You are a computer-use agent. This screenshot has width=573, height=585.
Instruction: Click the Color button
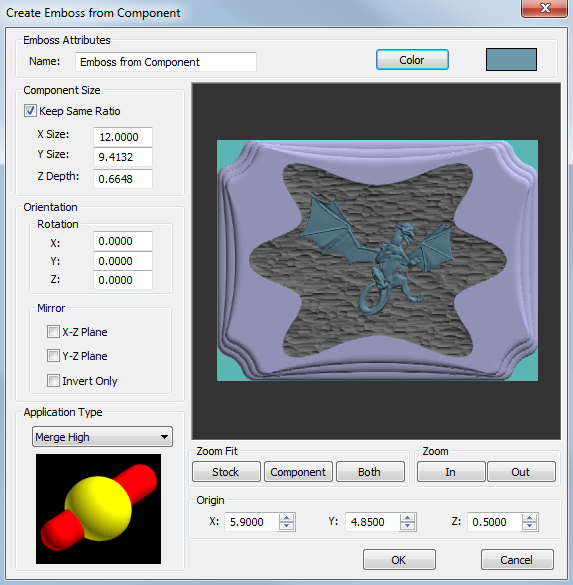point(412,60)
